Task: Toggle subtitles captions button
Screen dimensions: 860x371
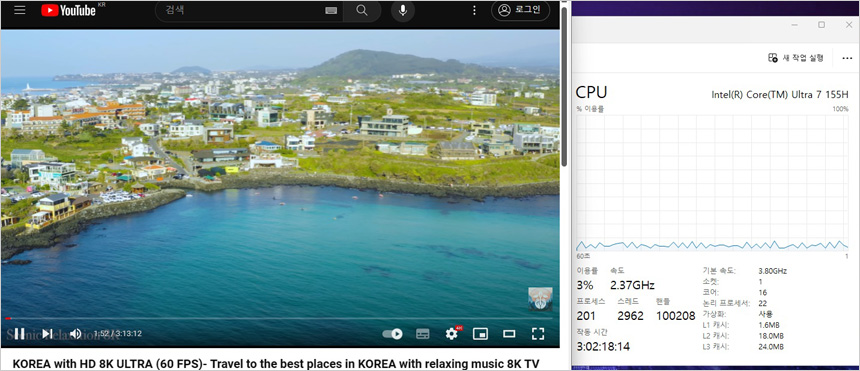Action: [x=422, y=334]
